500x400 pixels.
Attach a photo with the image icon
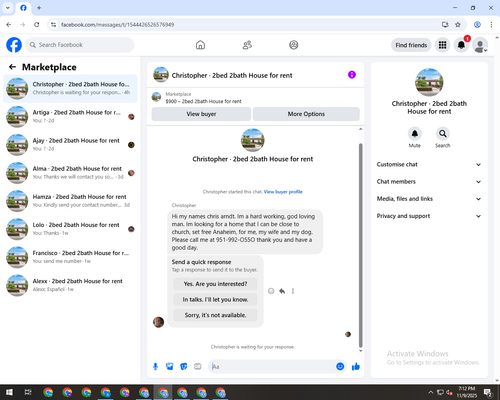pyautogui.click(x=170, y=367)
